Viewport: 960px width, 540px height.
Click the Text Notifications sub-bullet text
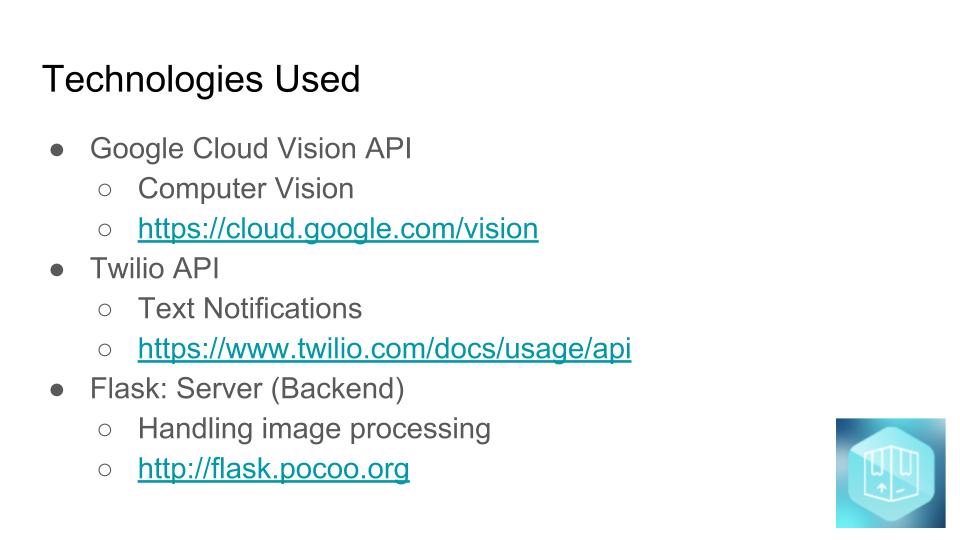coord(249,309)
